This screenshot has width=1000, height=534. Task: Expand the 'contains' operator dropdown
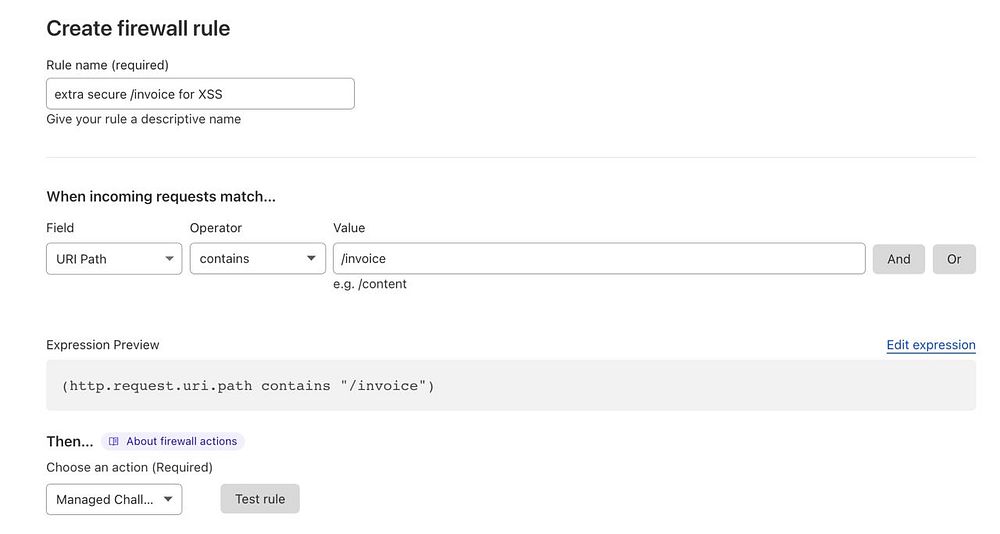[x=257, y=259]
